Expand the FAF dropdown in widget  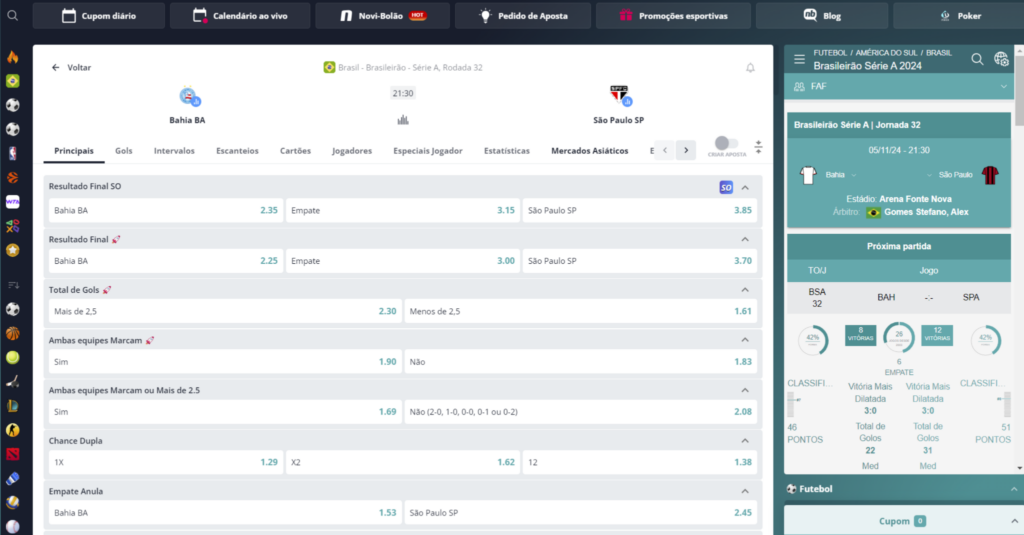(x=1004, y=86)
